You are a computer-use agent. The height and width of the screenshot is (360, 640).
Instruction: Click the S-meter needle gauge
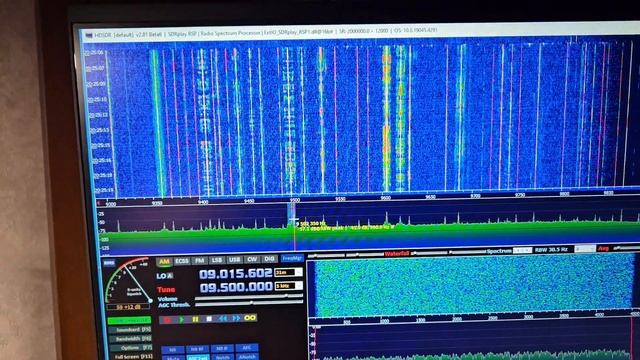point(128,281)
